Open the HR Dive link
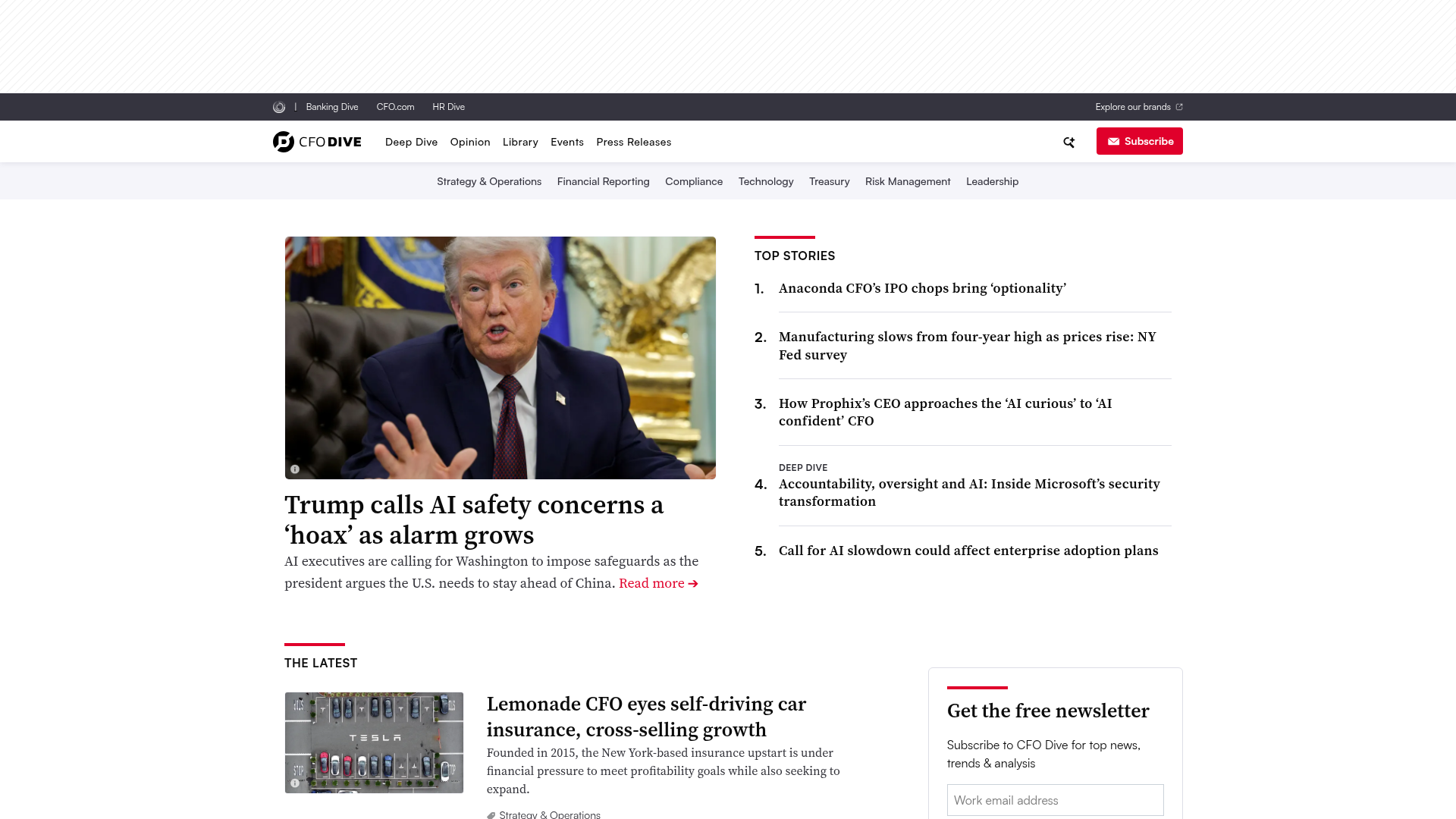The height and width of the screenshot is (819, 1456). (x=448, y=107)
